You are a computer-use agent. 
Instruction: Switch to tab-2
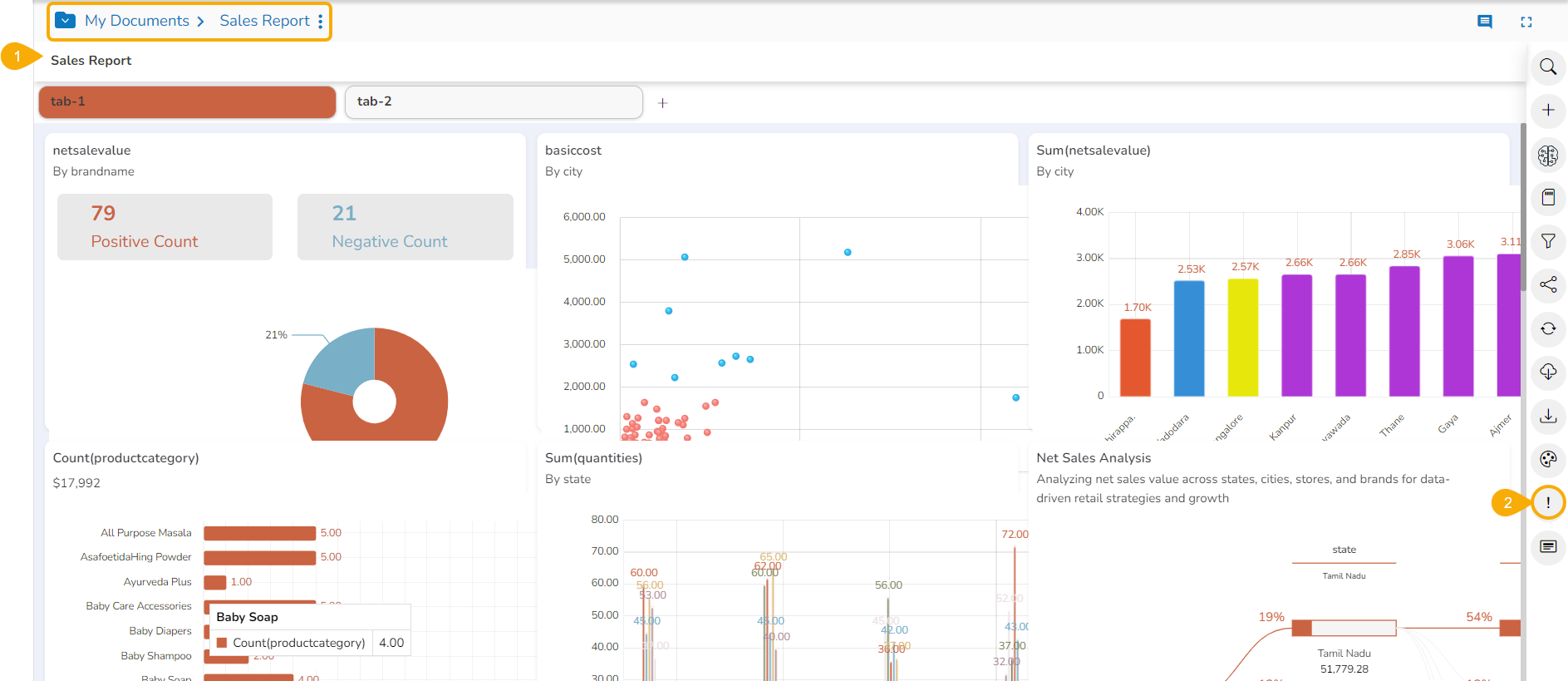(x=494, y=101)
